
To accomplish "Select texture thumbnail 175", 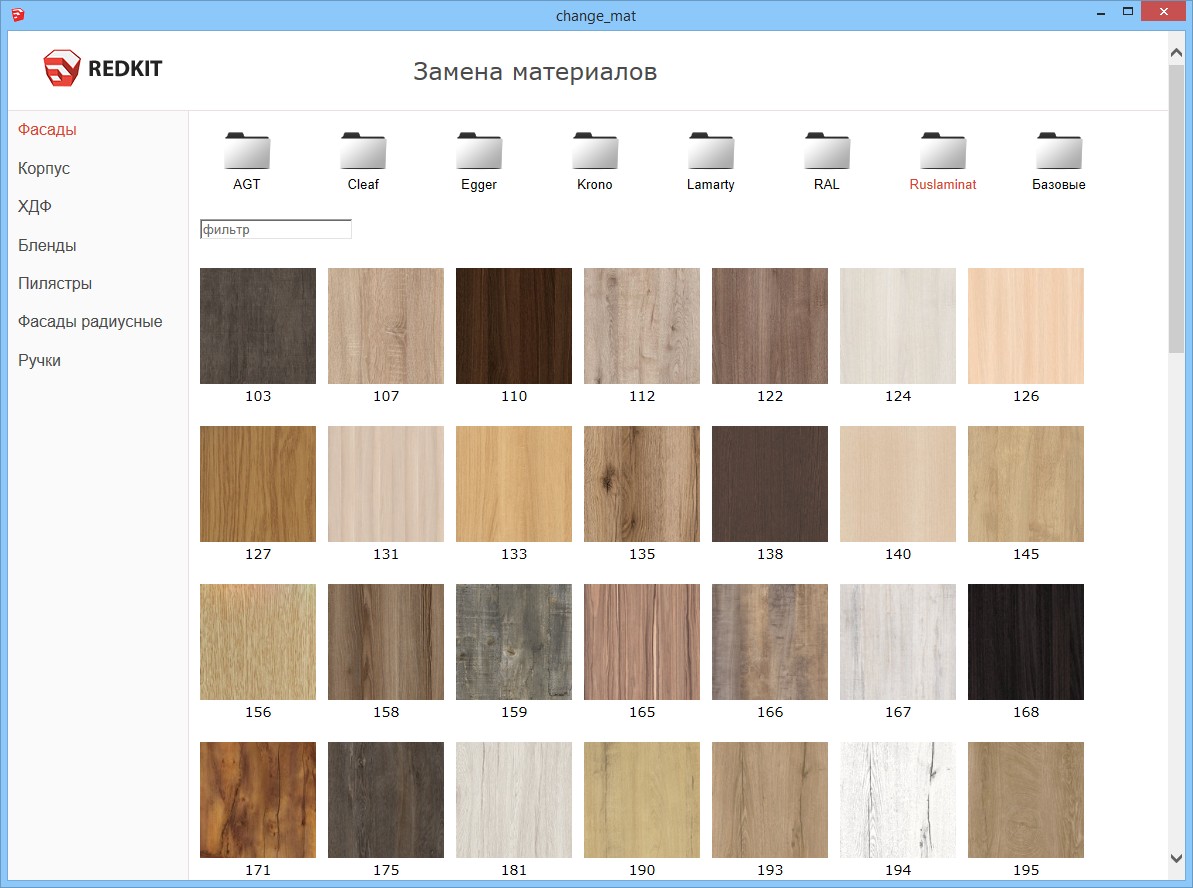I will [x=386, y=800].
